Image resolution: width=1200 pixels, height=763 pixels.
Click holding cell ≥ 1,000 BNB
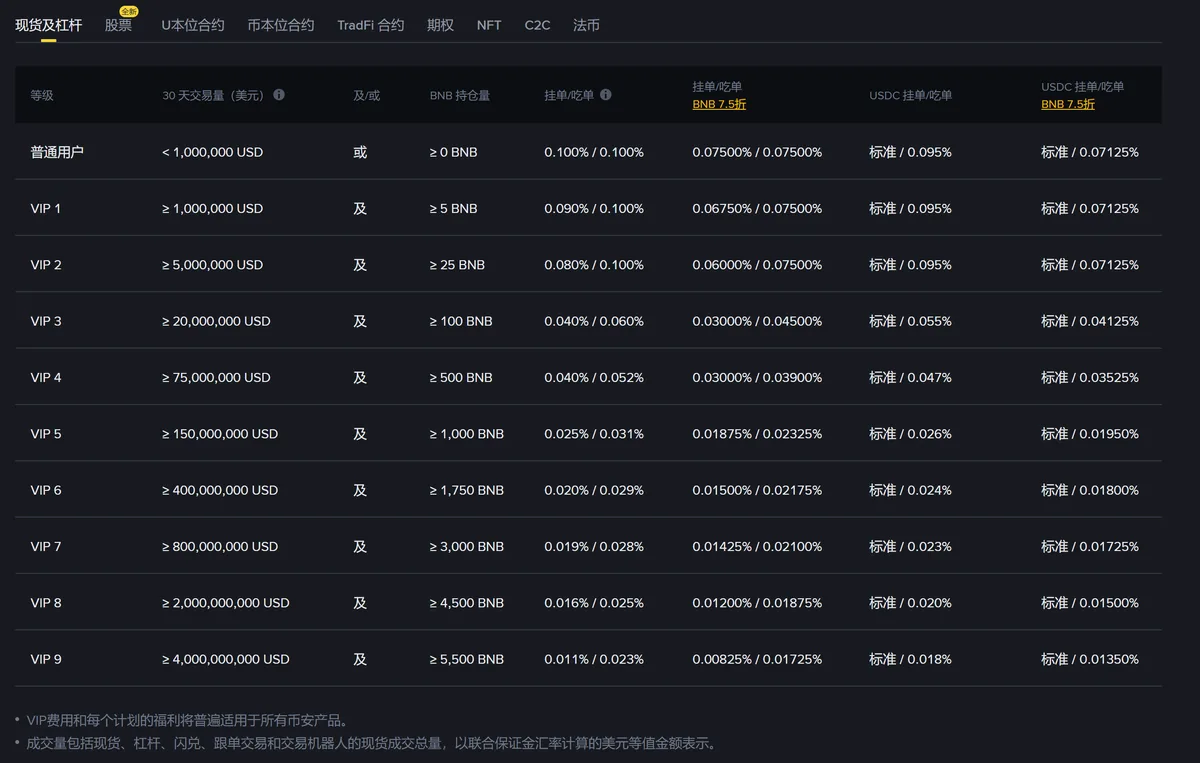coord(466,434)
